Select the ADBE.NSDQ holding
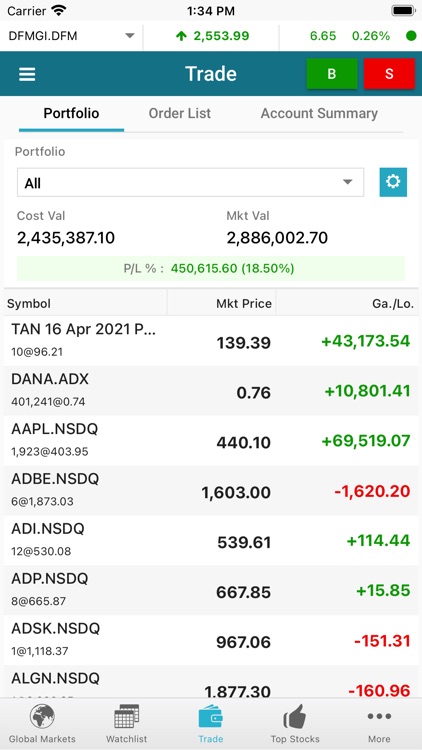Screen dimensions: 422x750 coord(211,491)
